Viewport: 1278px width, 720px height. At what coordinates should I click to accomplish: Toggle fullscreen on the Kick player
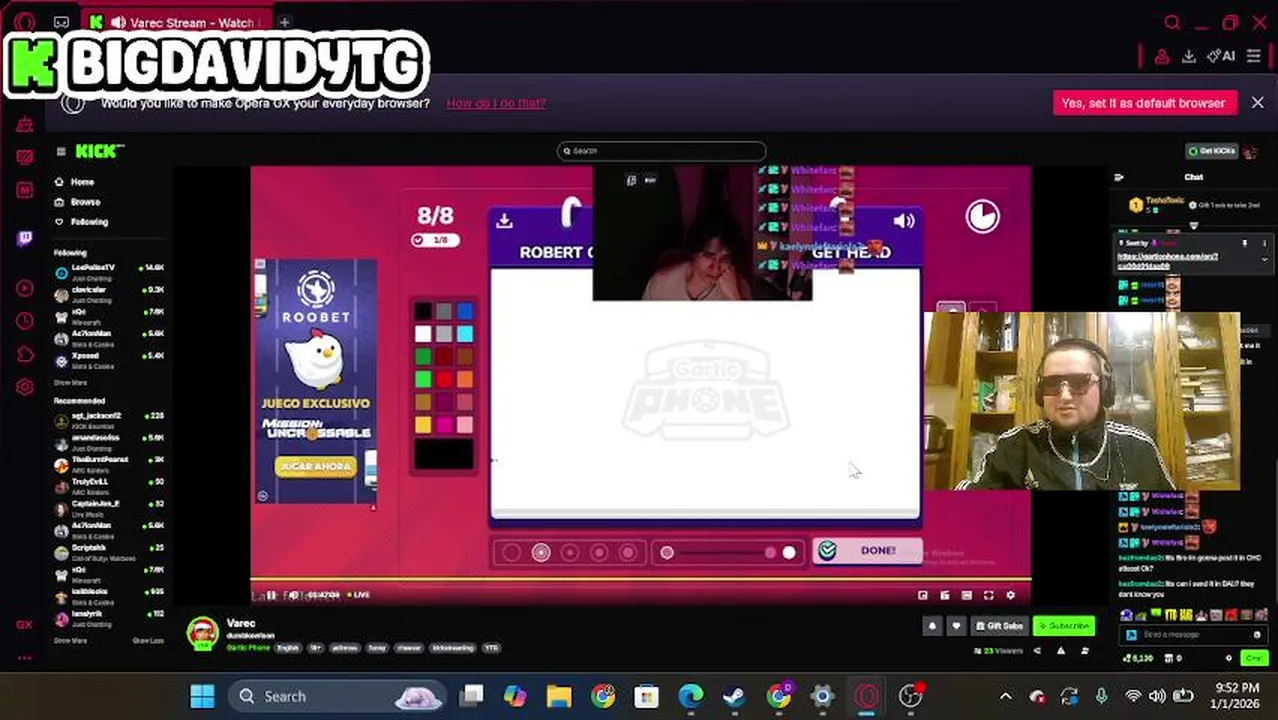pos(988,595)
